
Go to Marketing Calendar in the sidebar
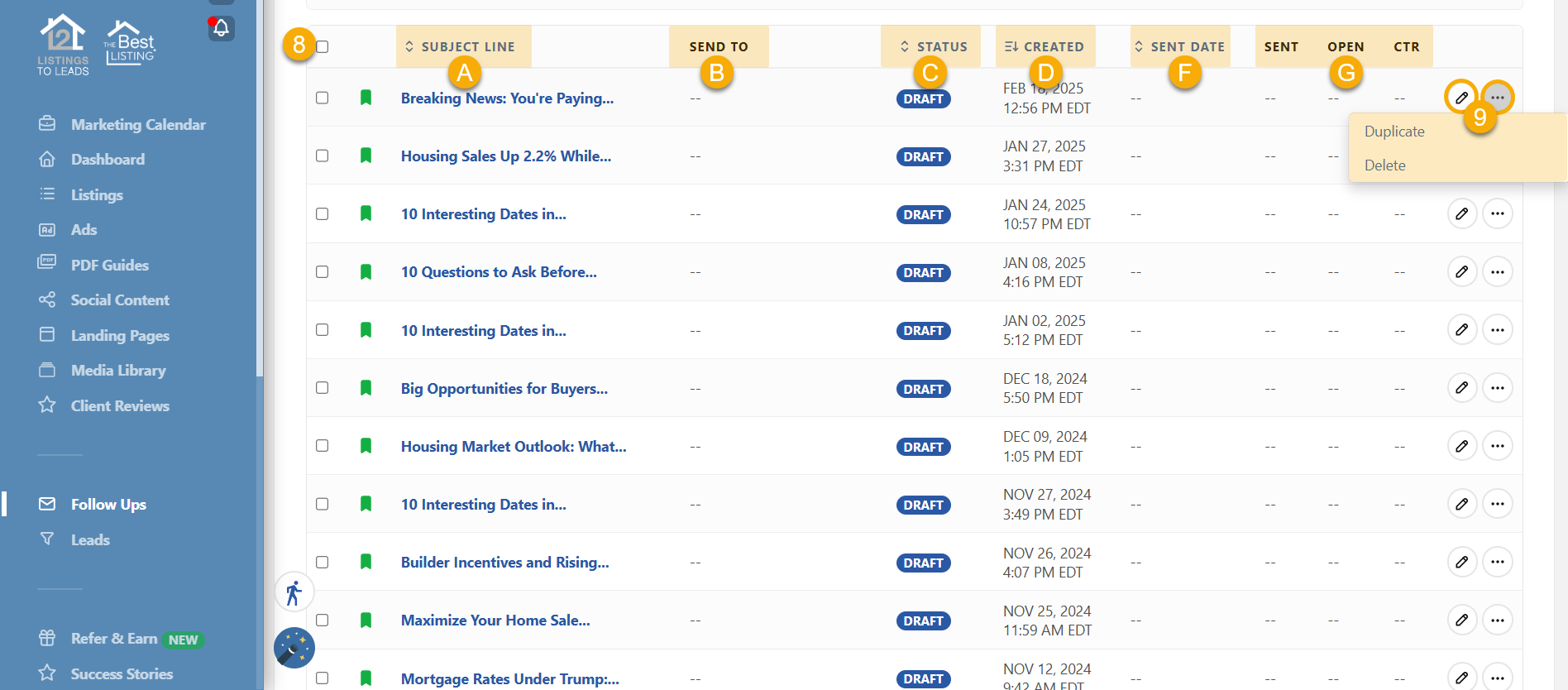point(138,124)
